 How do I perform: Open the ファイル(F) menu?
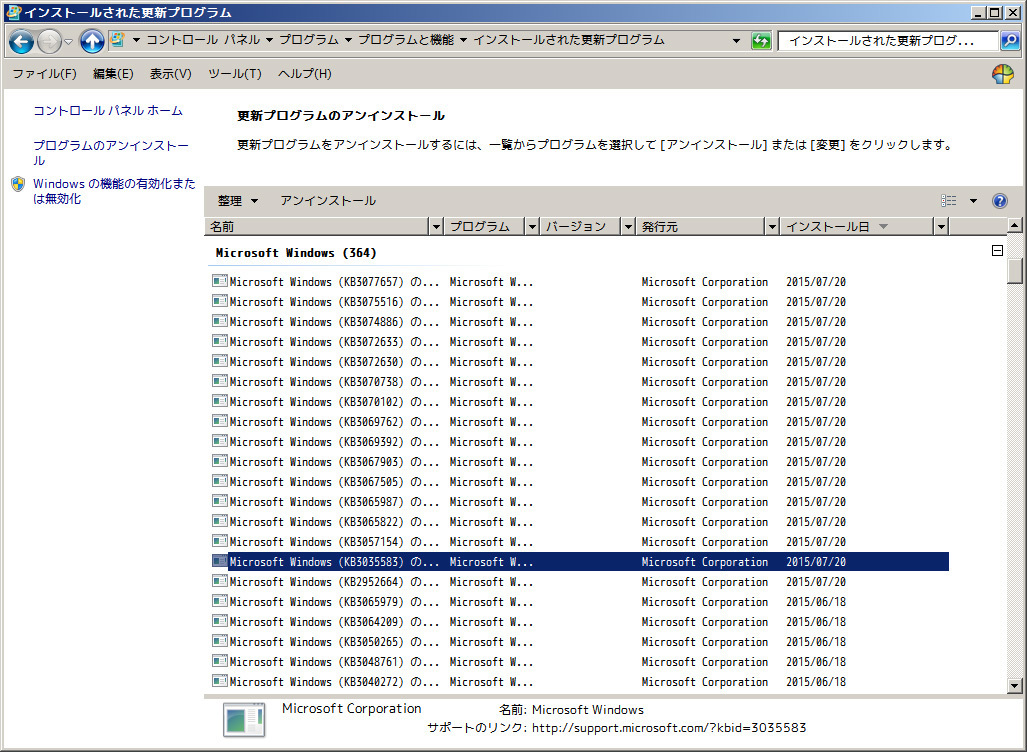pyautogui.click(x=45, y=74)
